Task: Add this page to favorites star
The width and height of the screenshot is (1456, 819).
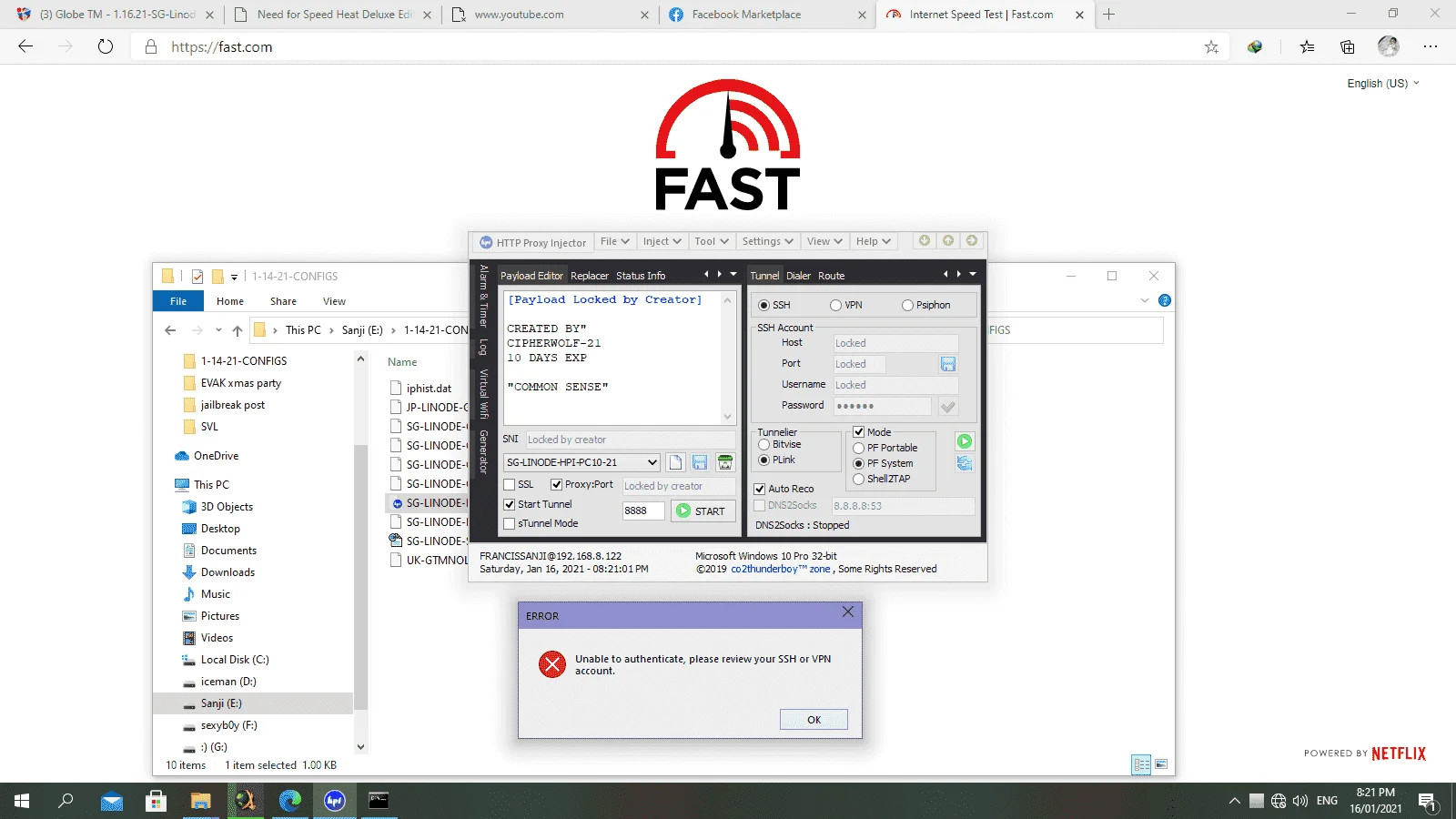Action: [x=1211, y=47]
